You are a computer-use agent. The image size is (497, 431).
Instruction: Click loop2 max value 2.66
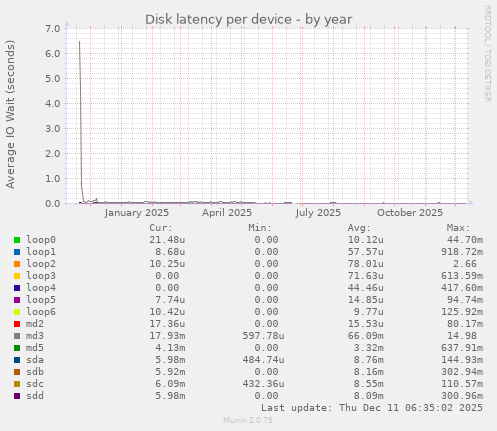coord(465,264)
